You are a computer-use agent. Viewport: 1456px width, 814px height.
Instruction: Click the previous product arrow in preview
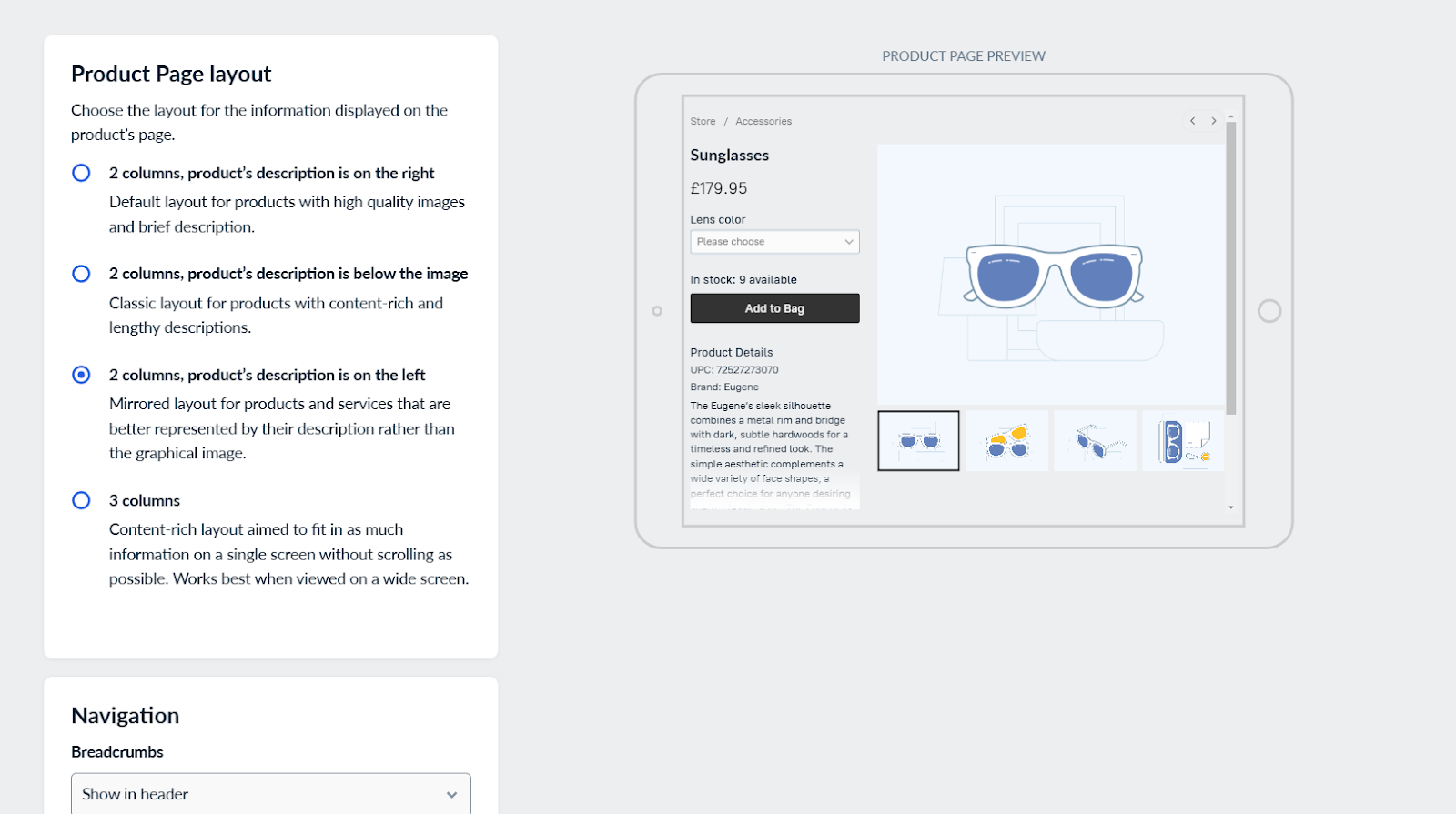(x=1192, y=121)
